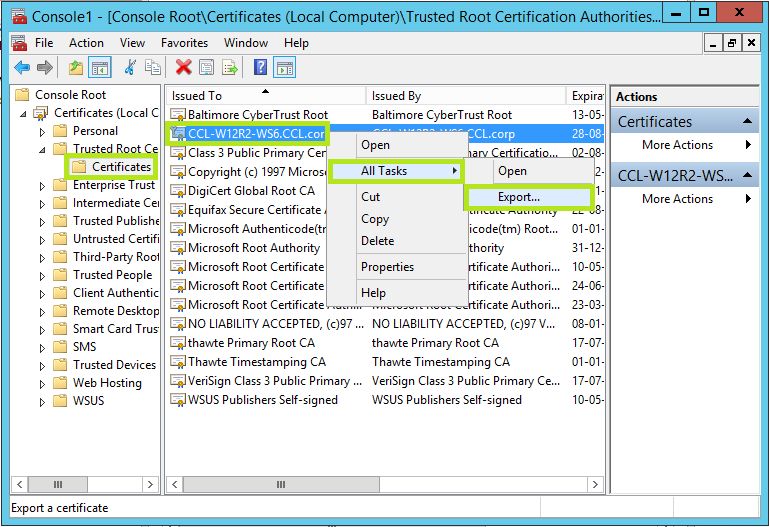Click the Cut scissors toolbar icon
Viewport: 769px width, 527px height.
coord(130,68)
